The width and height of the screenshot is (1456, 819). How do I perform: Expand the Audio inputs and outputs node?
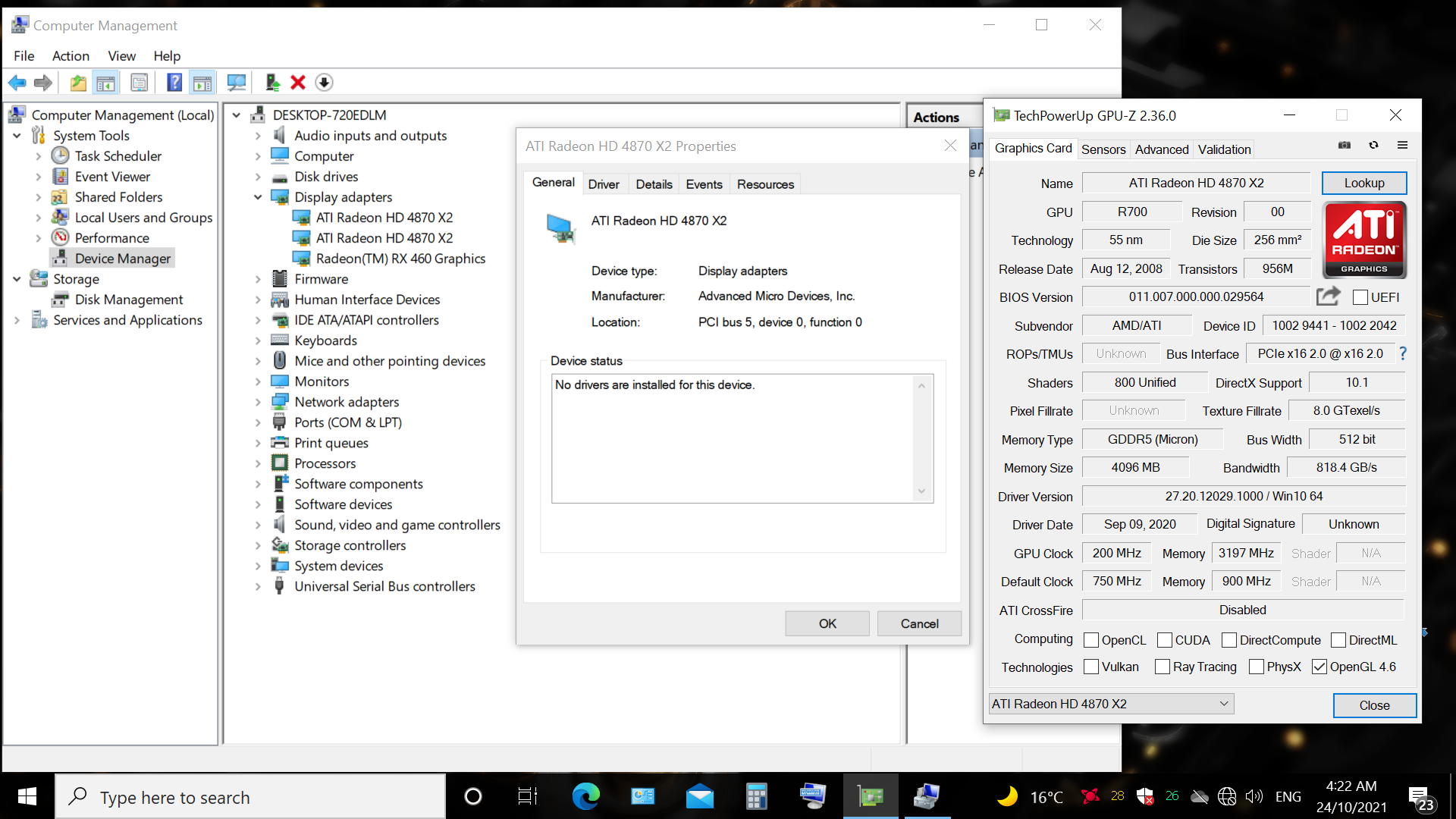click(x=258, y=136)
